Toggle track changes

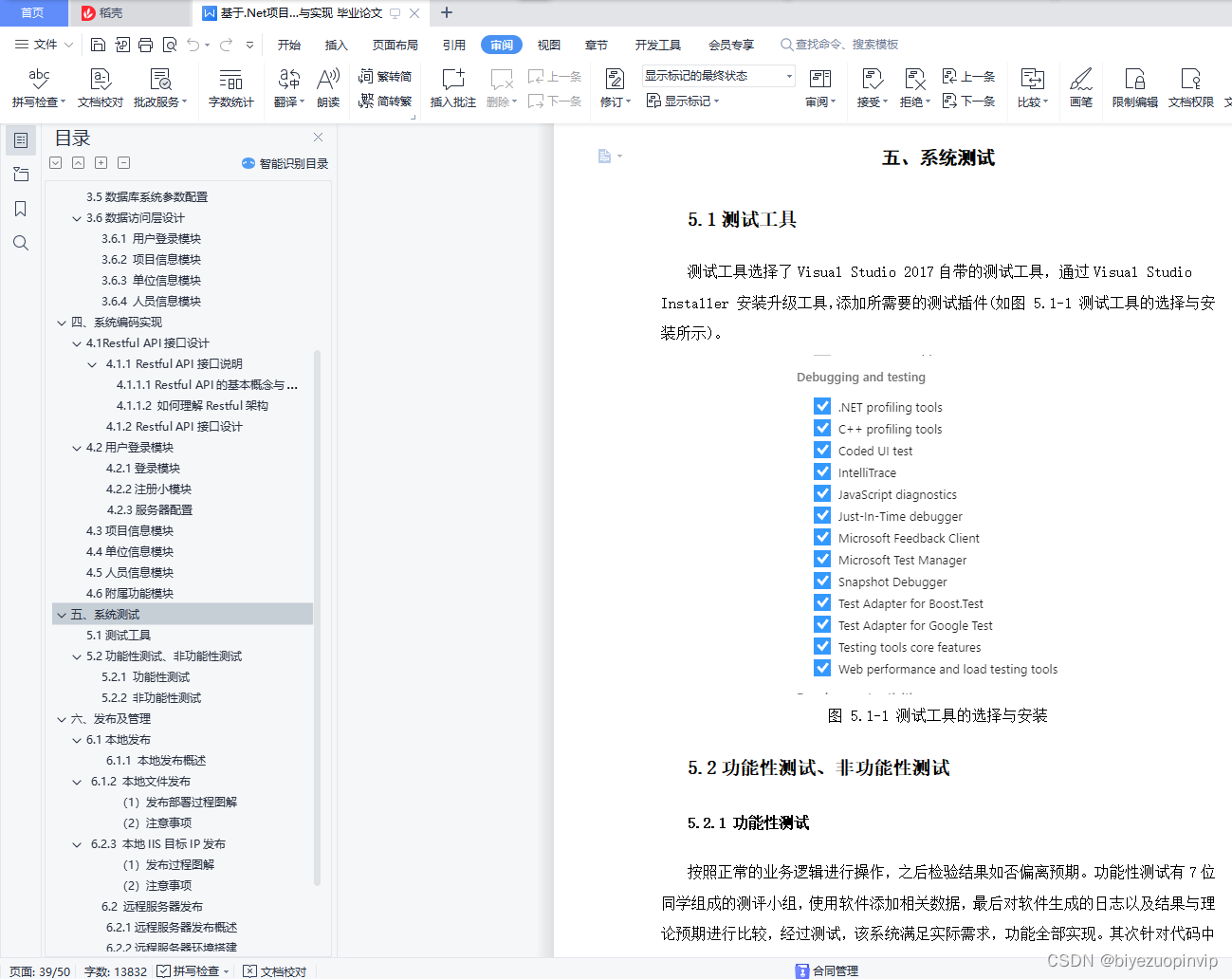(x=615, y=87)
